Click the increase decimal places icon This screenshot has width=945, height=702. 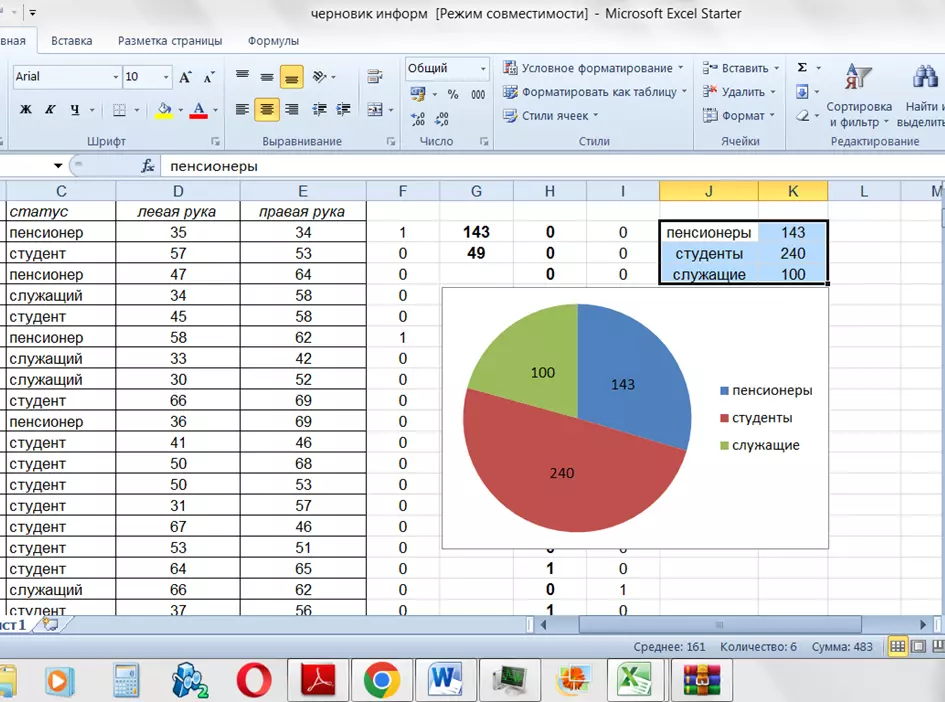[418, 118]
